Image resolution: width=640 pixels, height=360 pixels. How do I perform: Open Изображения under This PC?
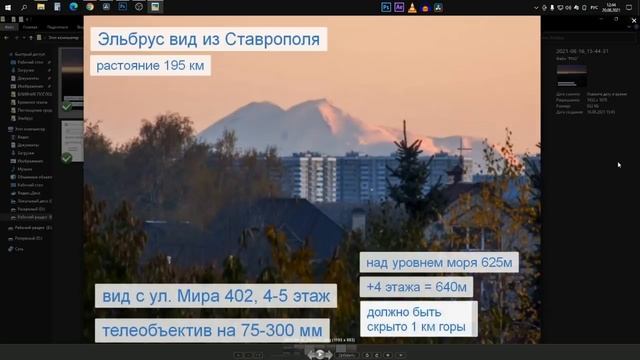point(31,161)
